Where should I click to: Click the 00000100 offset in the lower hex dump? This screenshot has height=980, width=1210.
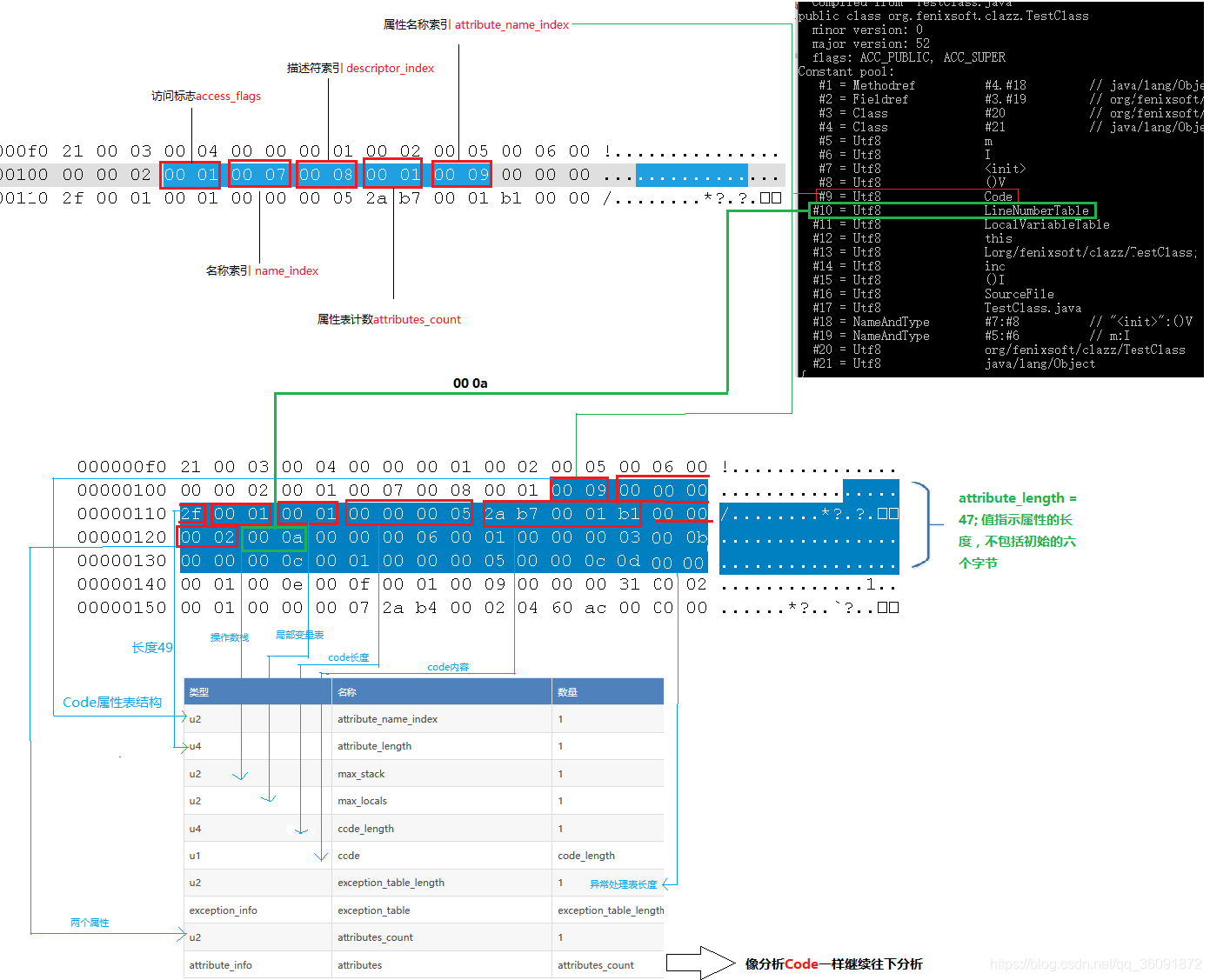coord(122,491)
